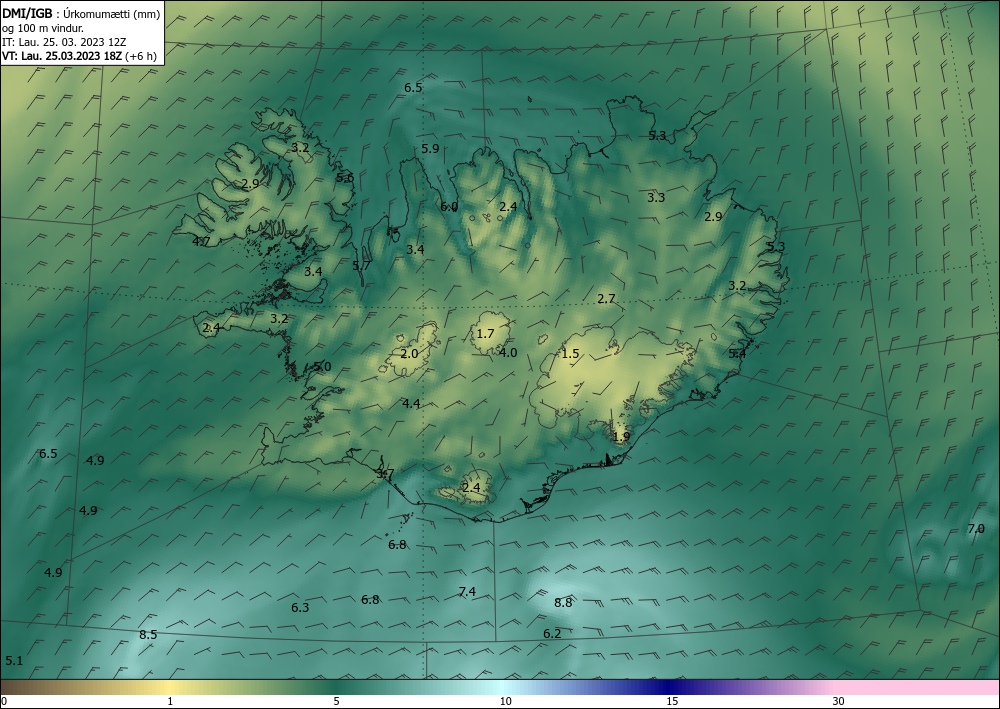Click the 8.8 precipitable water value
Viewport: 1000px width, 709px height.
563,603
